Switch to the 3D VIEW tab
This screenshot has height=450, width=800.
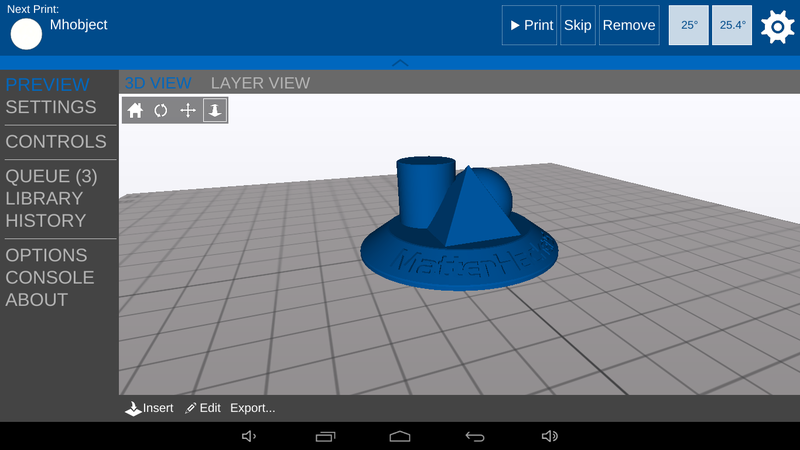point(158,83)
